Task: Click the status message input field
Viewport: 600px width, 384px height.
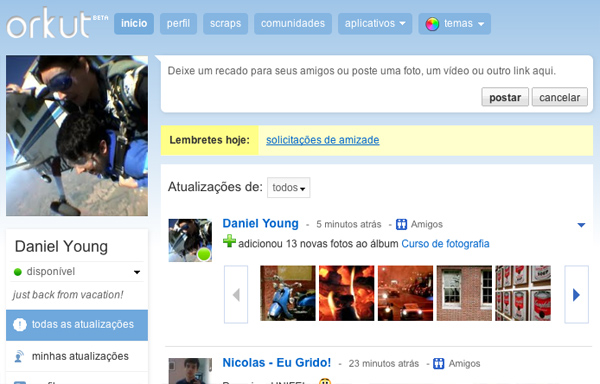Action: [x=362, y=71]
